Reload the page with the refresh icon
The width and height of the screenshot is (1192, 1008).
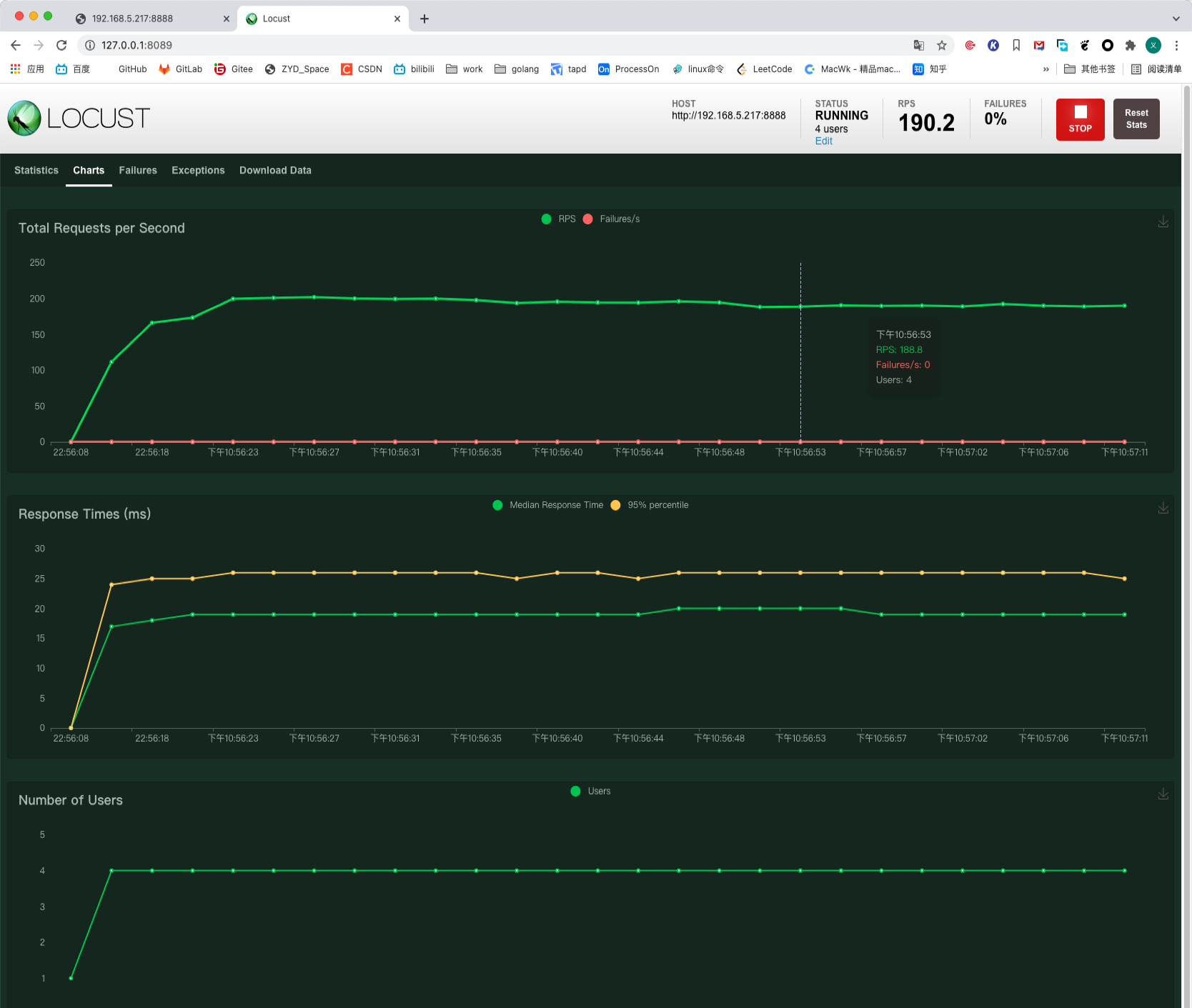point(61,45)
